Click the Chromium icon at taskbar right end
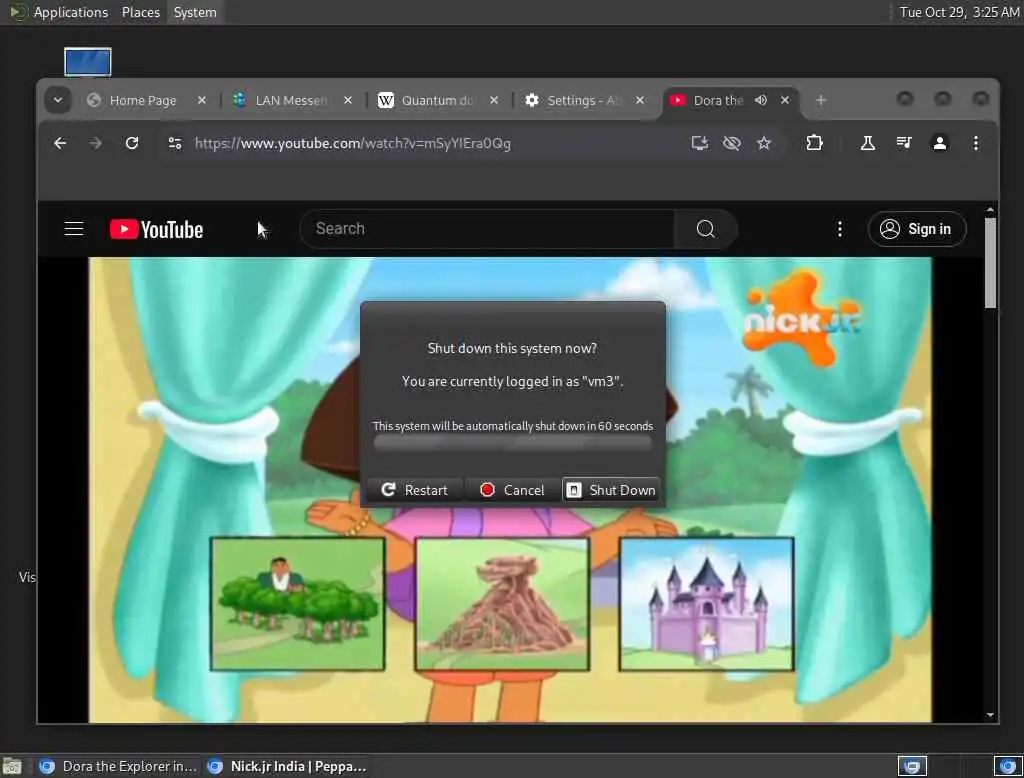Viewport: 1024px width, 778px height. (x=1008, y=766)
